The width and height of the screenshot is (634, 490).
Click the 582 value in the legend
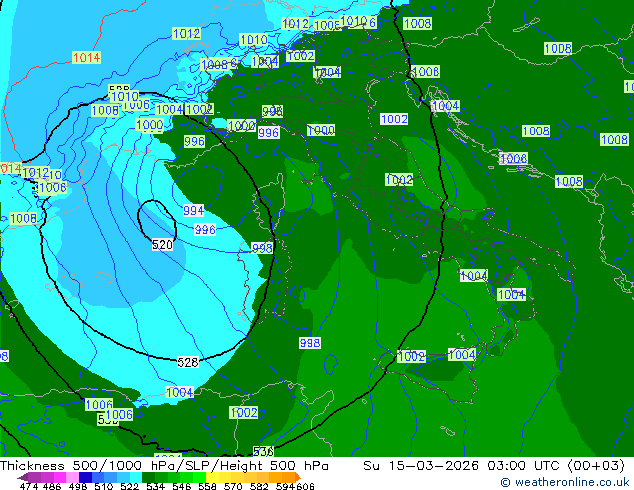click(x=259, y=486)
